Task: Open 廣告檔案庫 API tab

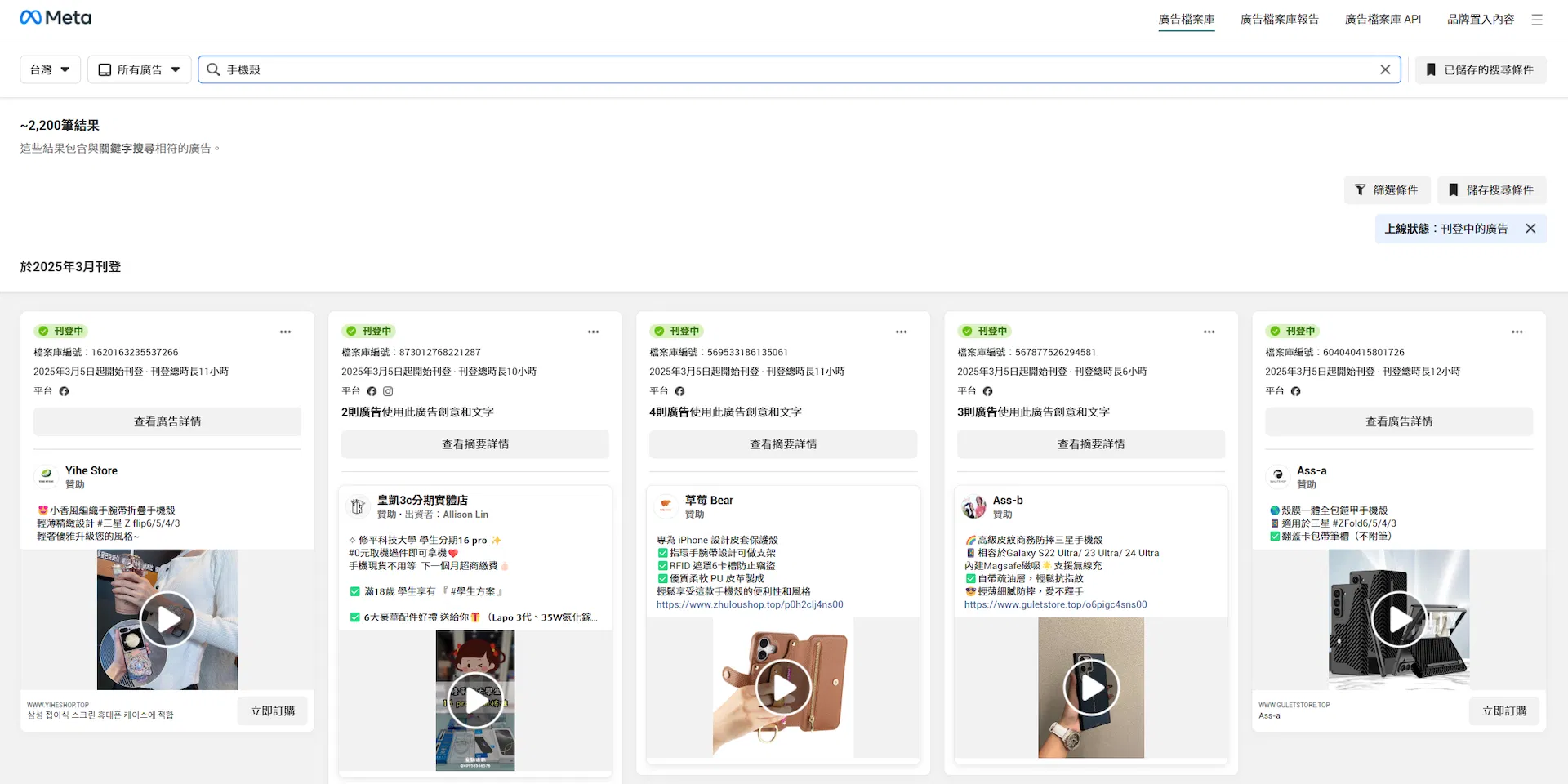Action: pos(1383,19)
